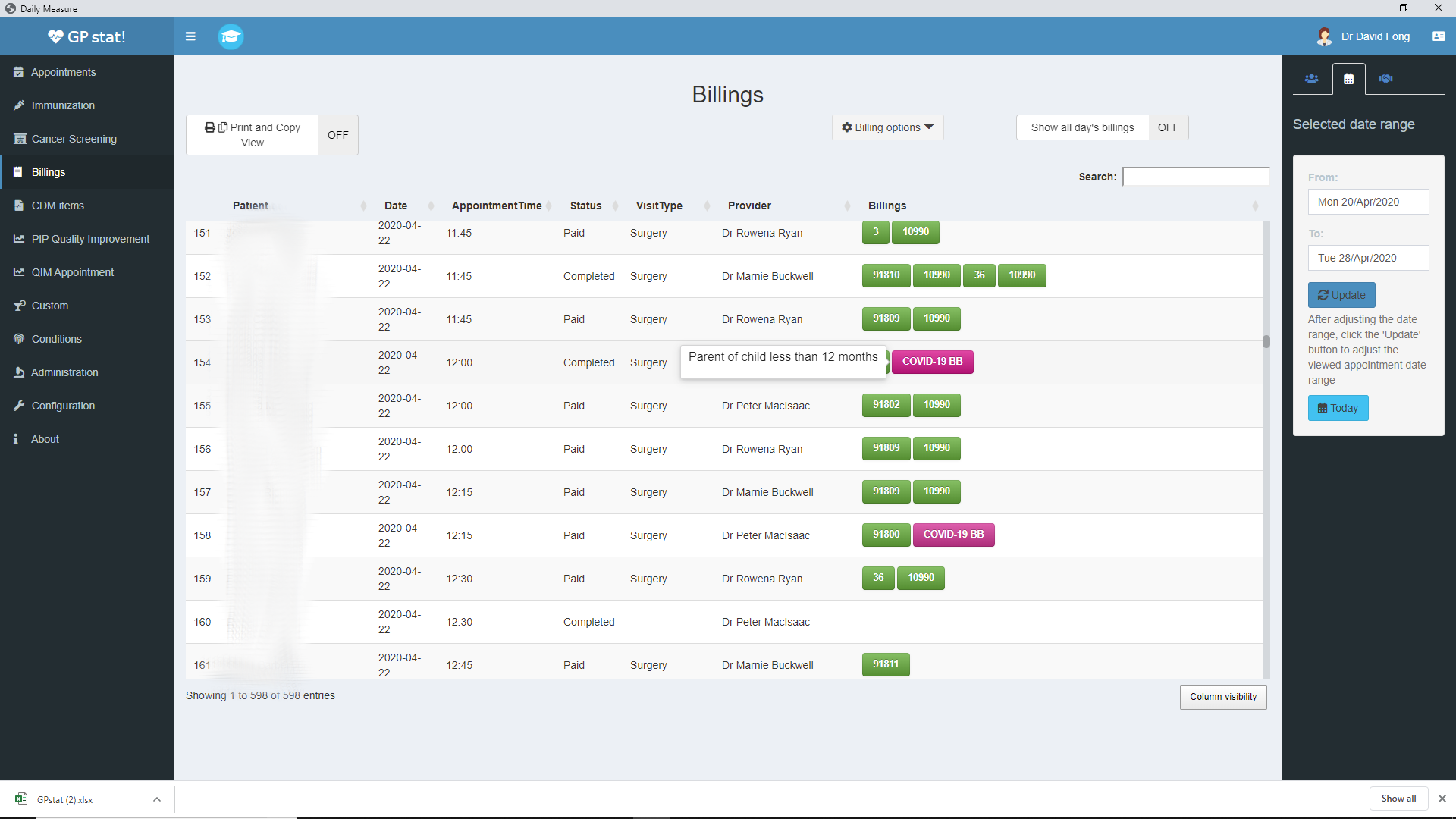The image size is (1456, 819).
Task: Sort table by Patient column
Action: pos(250,206)
